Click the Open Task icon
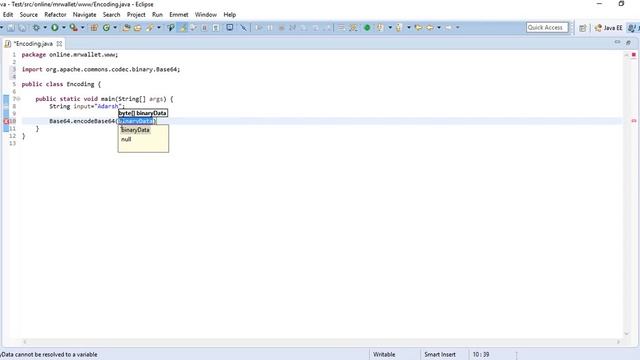640x360 pixels. tap(138, 28)
